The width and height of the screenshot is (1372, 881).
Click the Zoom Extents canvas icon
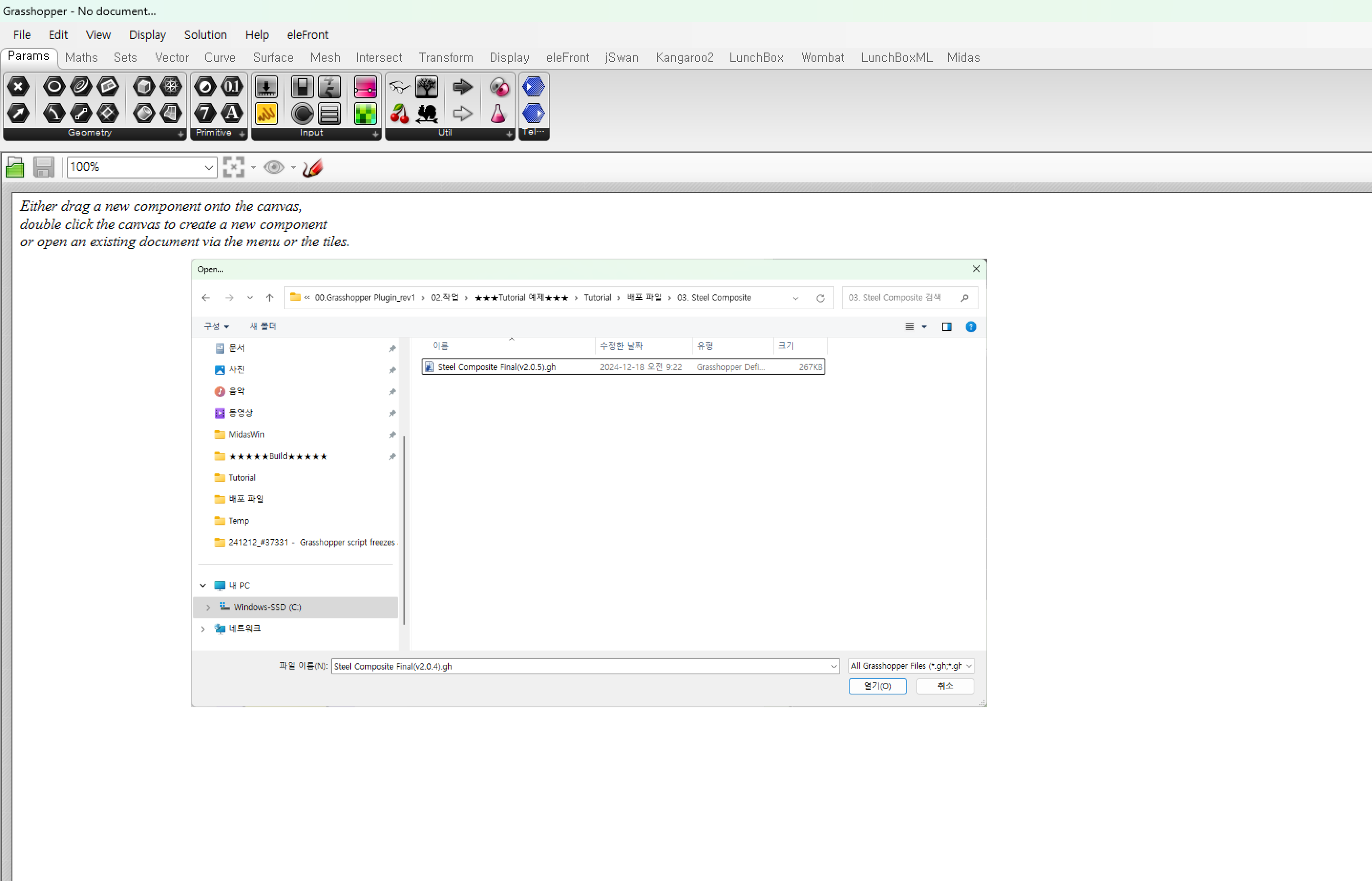click(233, 167)
